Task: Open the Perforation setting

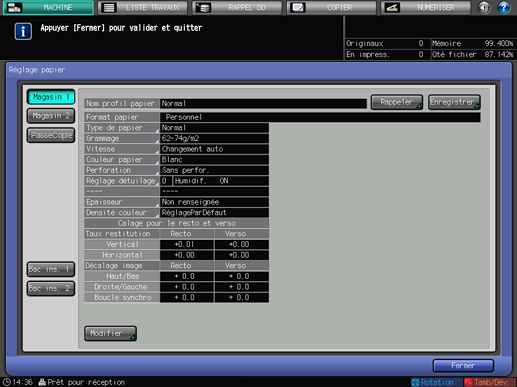Action: (x=122, y=170)
